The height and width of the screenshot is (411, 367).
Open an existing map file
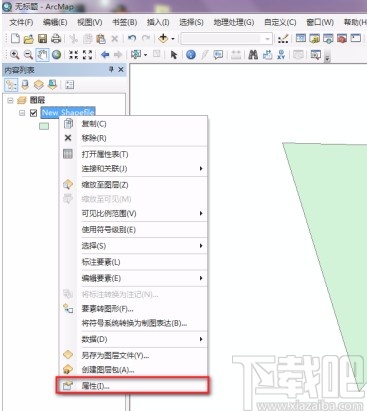[29, 39]
